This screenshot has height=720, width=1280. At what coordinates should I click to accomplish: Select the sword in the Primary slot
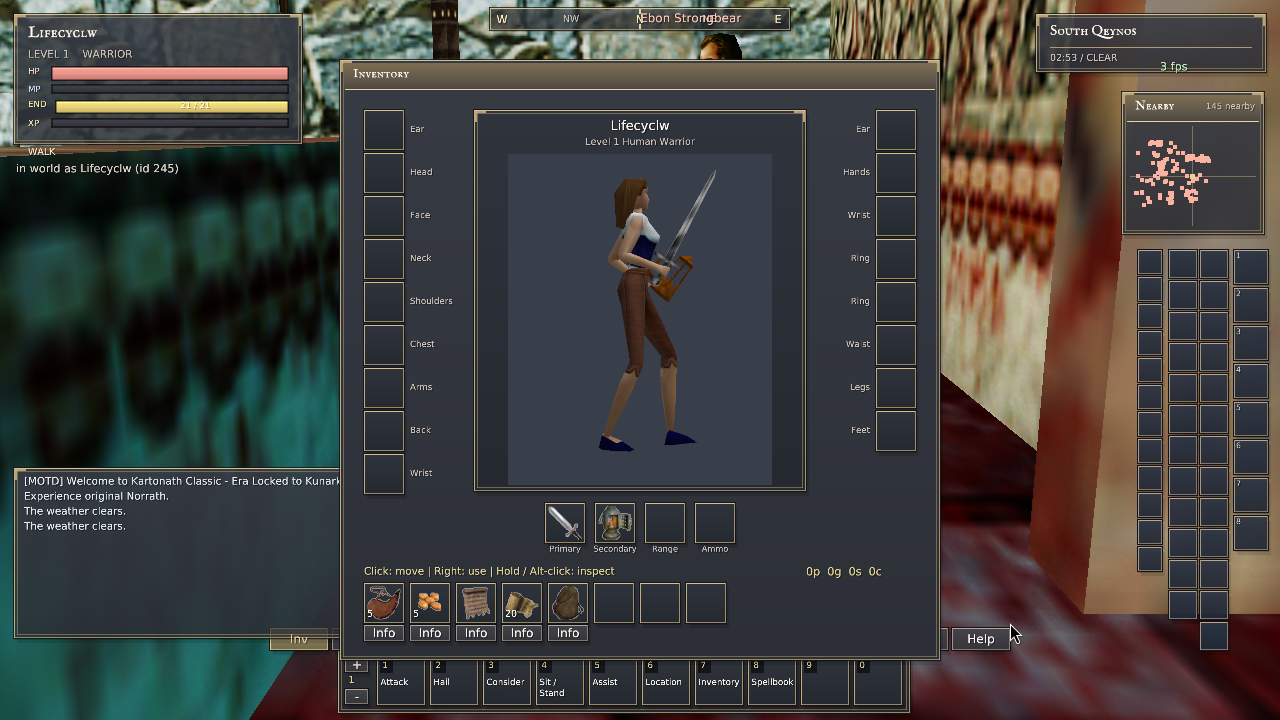pyautogui.click(x=564, y=523)
